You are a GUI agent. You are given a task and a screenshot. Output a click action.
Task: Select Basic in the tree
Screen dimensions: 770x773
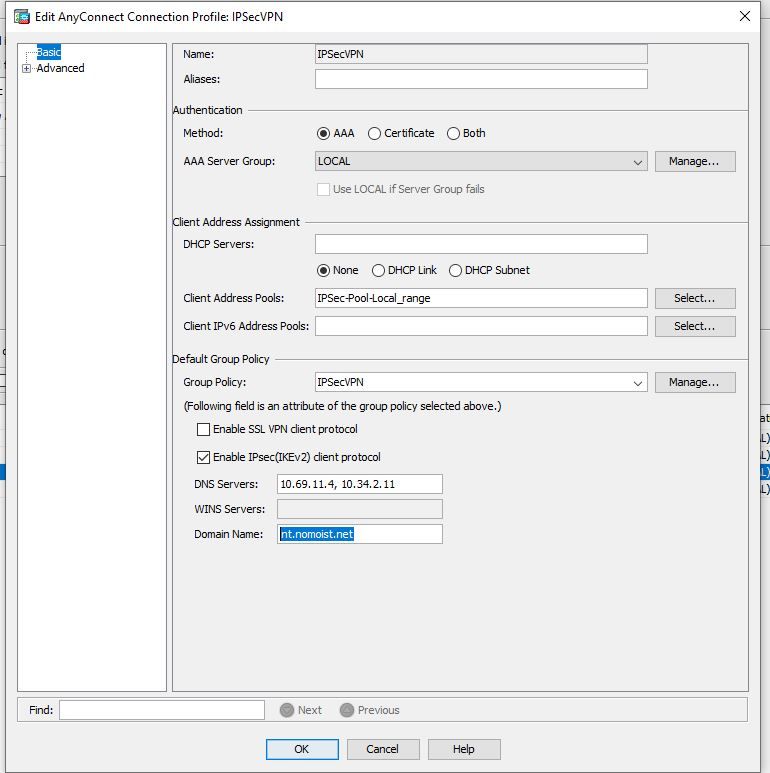point(48,52)
